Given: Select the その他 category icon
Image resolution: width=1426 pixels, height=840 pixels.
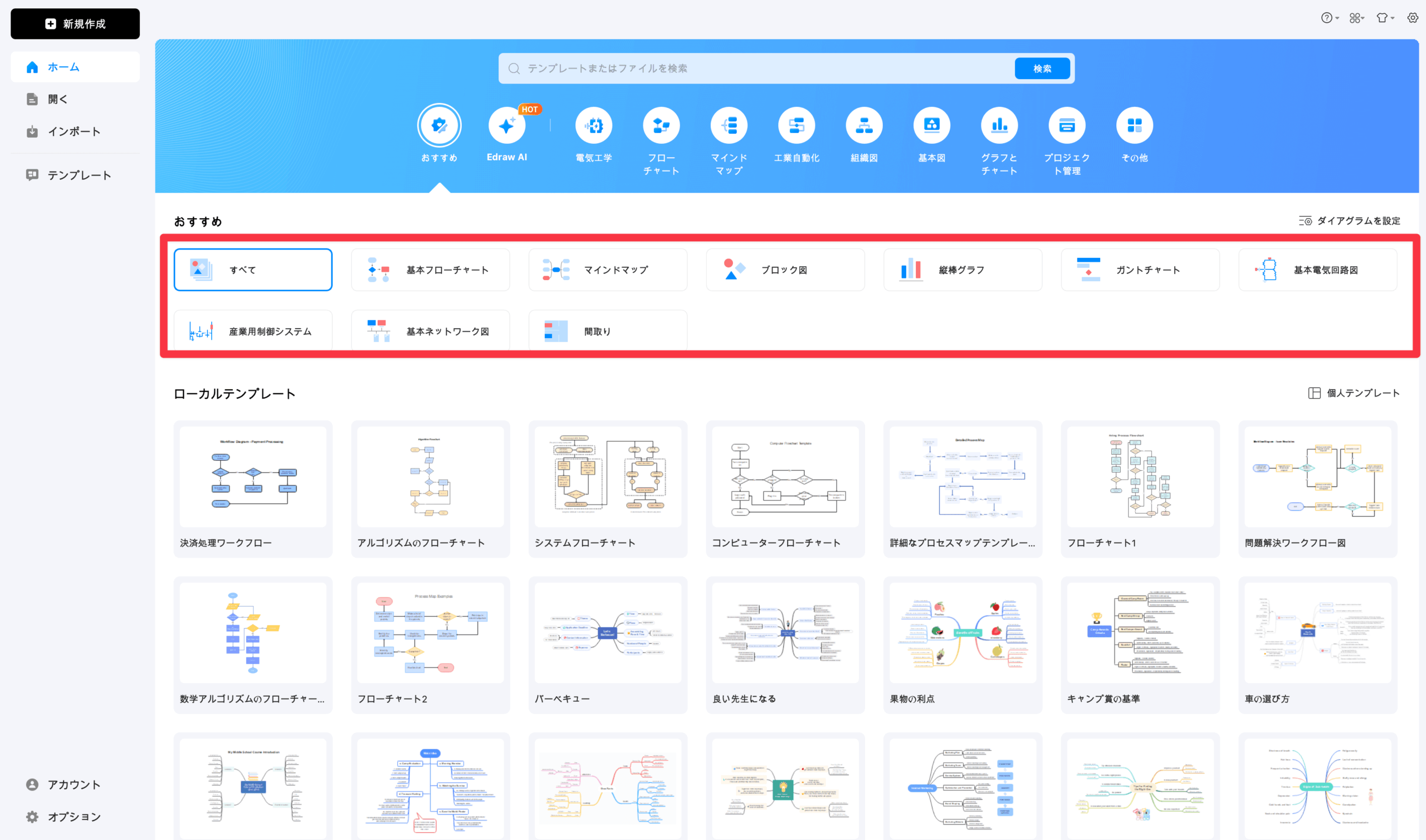Looking at the screenshot, I should pos(1135,126).
